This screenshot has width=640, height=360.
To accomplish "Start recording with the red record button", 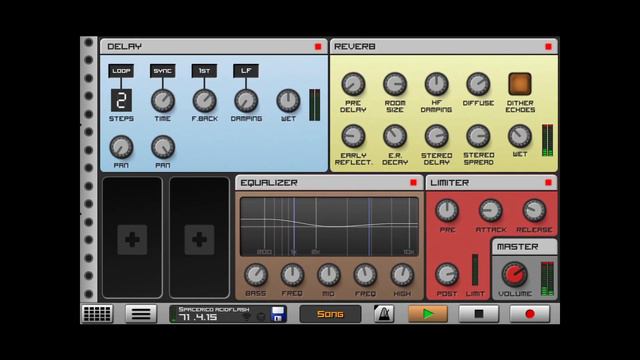I will click(530, 314).
